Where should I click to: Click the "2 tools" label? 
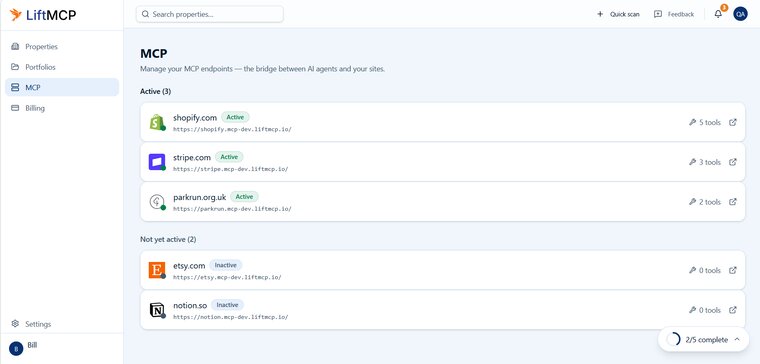[x=710, y=202]
